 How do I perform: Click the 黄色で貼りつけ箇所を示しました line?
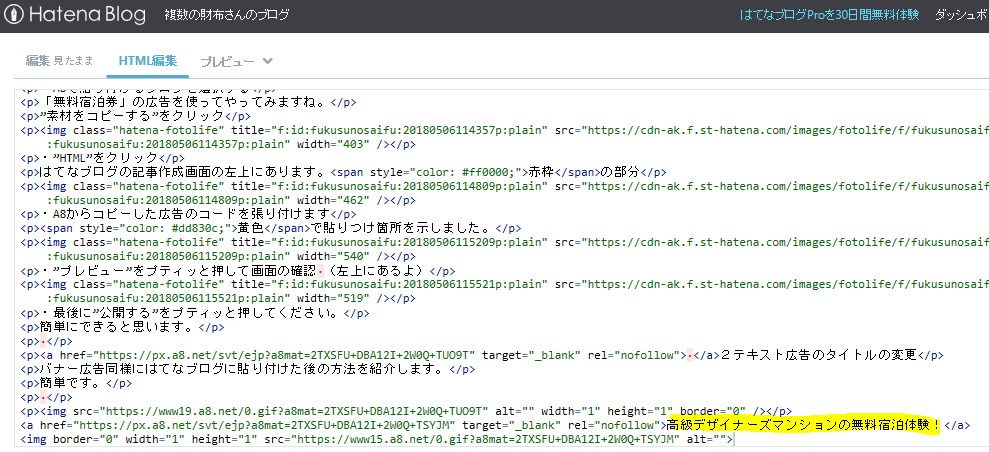tap(271, 229)
